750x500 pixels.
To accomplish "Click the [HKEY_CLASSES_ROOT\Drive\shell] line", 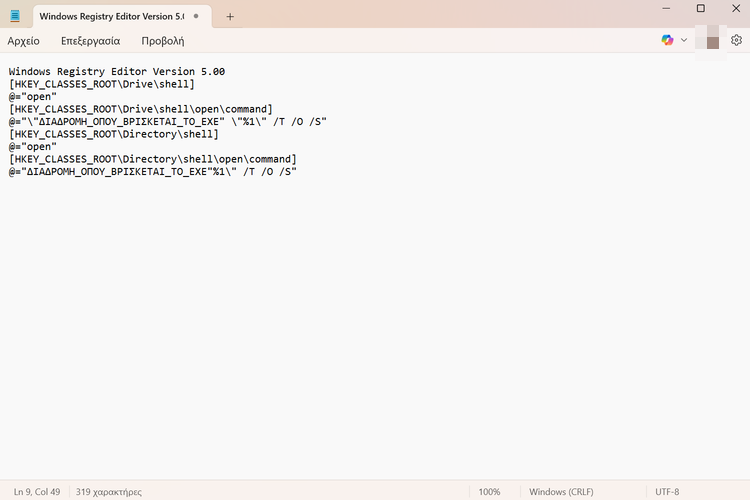I will (x=102, y=84).
